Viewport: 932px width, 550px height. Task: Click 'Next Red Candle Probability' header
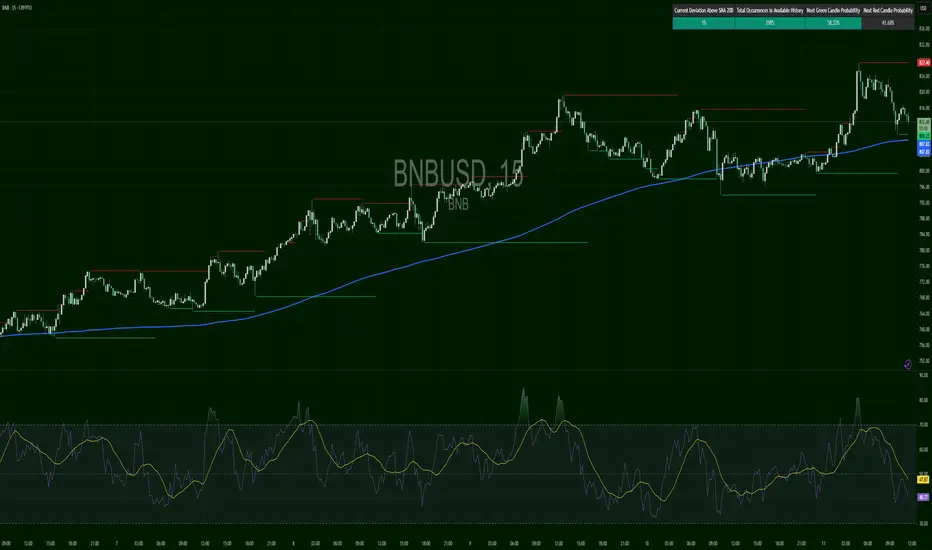[x=888, y=11]
